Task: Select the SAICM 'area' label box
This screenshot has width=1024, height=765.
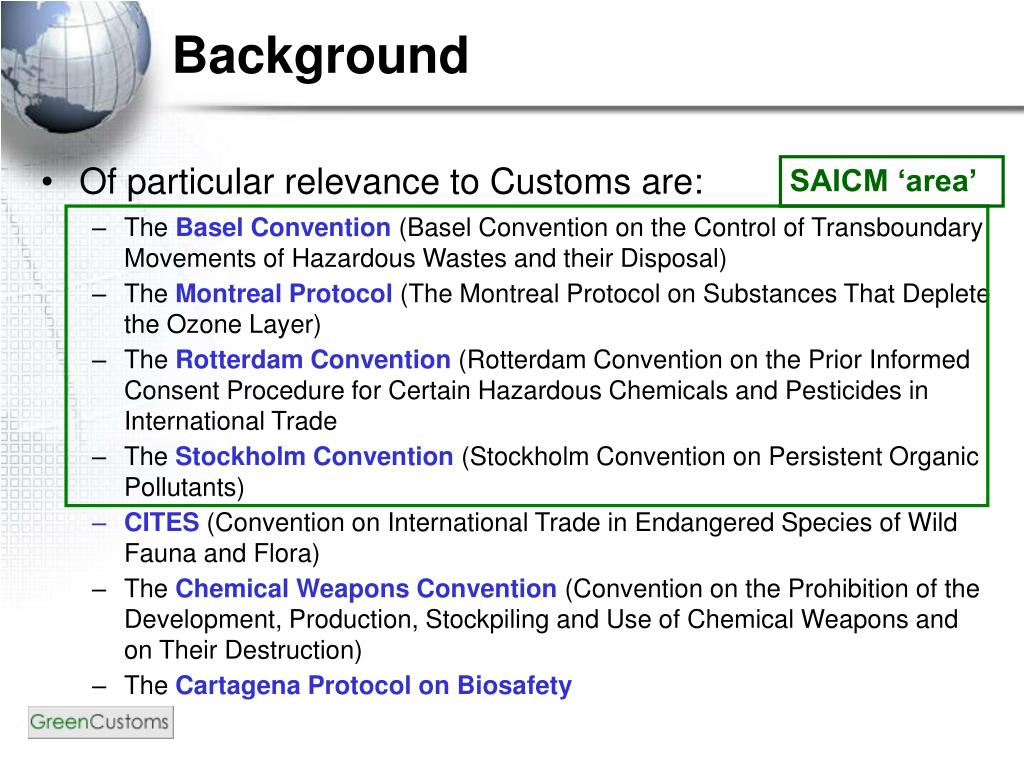Action: (891, 181)
